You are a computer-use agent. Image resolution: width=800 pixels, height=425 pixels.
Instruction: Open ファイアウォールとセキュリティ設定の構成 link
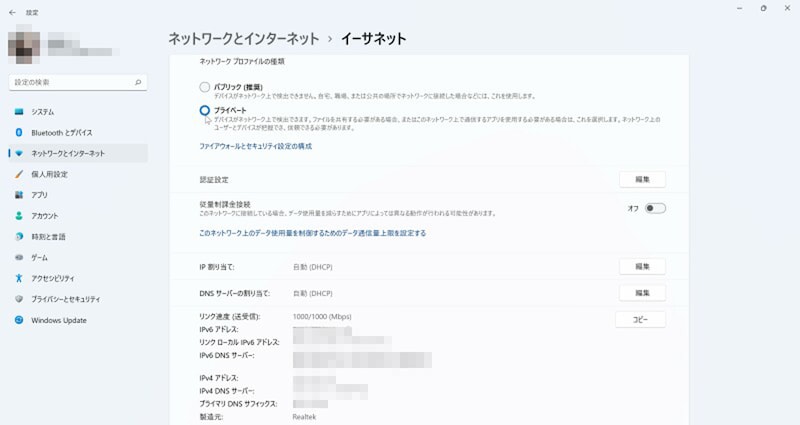pos(256,146)
